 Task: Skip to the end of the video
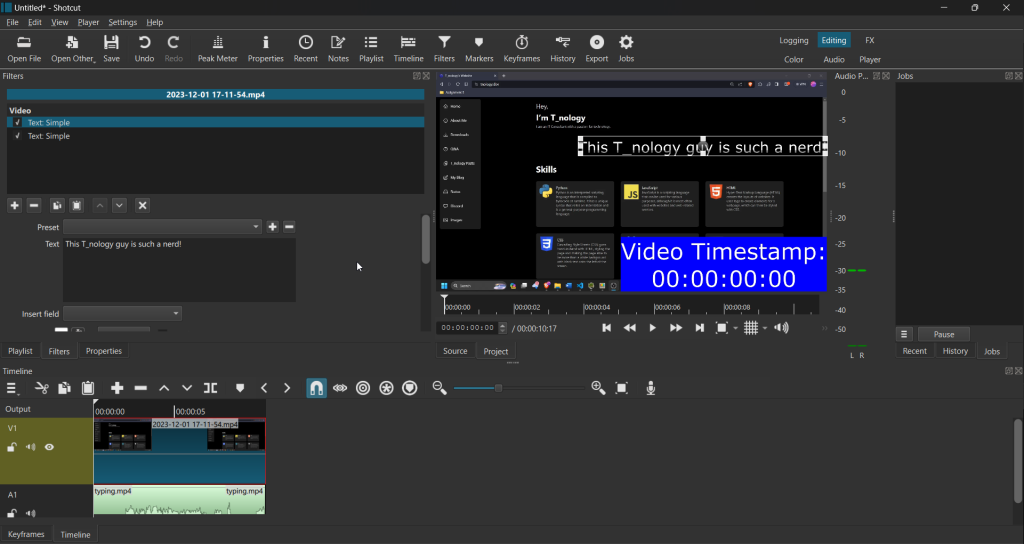pos(699,328)
